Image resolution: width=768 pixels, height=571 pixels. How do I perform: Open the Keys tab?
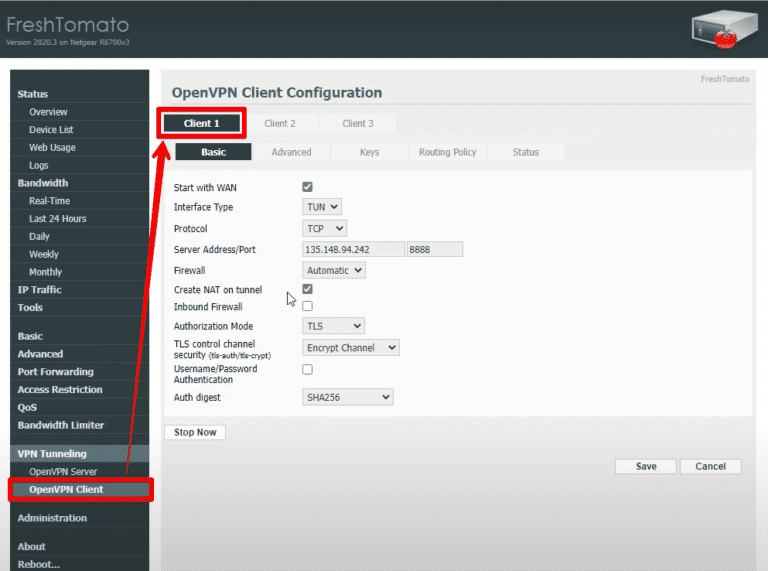tap(369, 152)
